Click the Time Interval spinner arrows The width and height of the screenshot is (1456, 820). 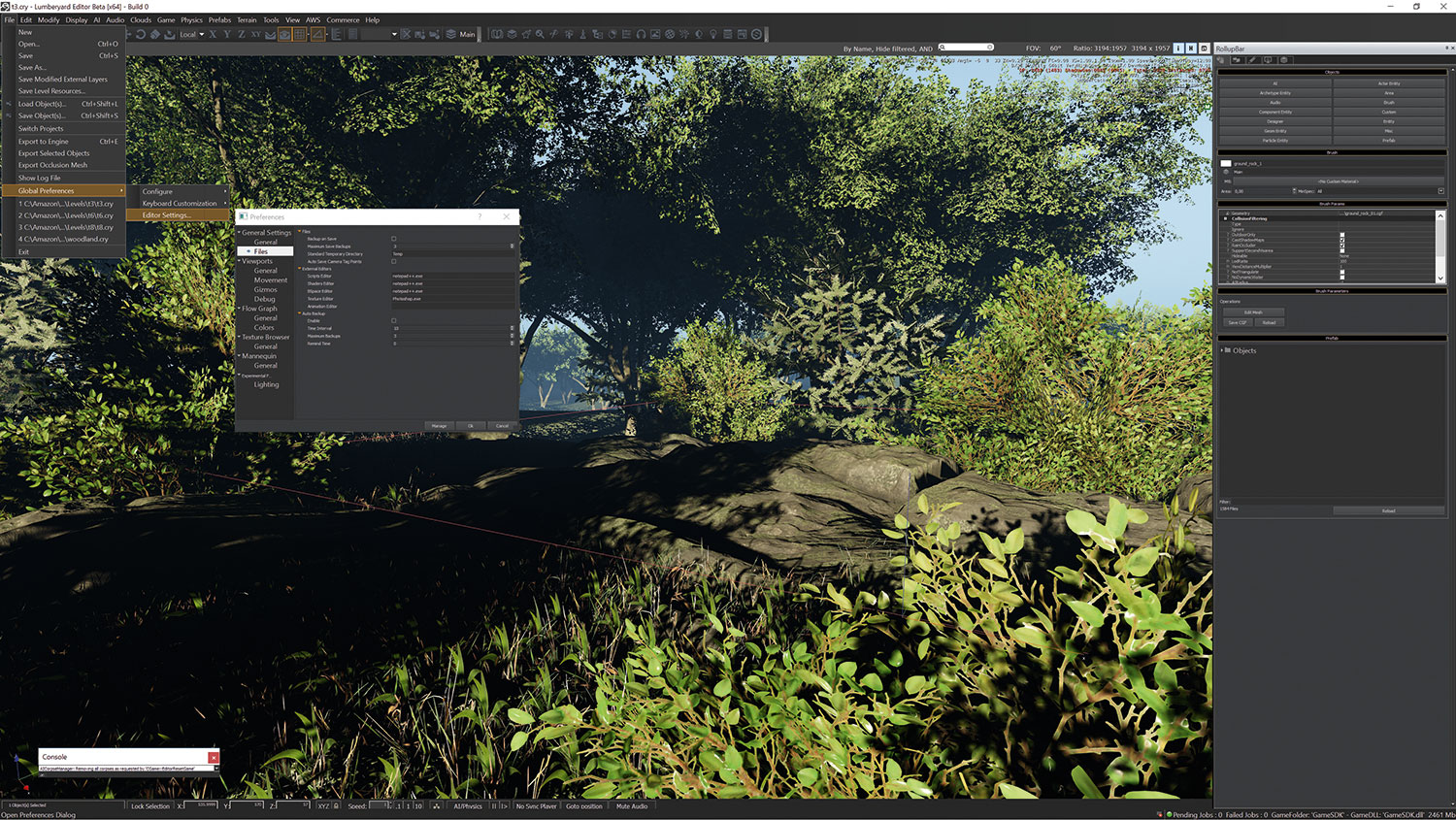coord(512,328)
